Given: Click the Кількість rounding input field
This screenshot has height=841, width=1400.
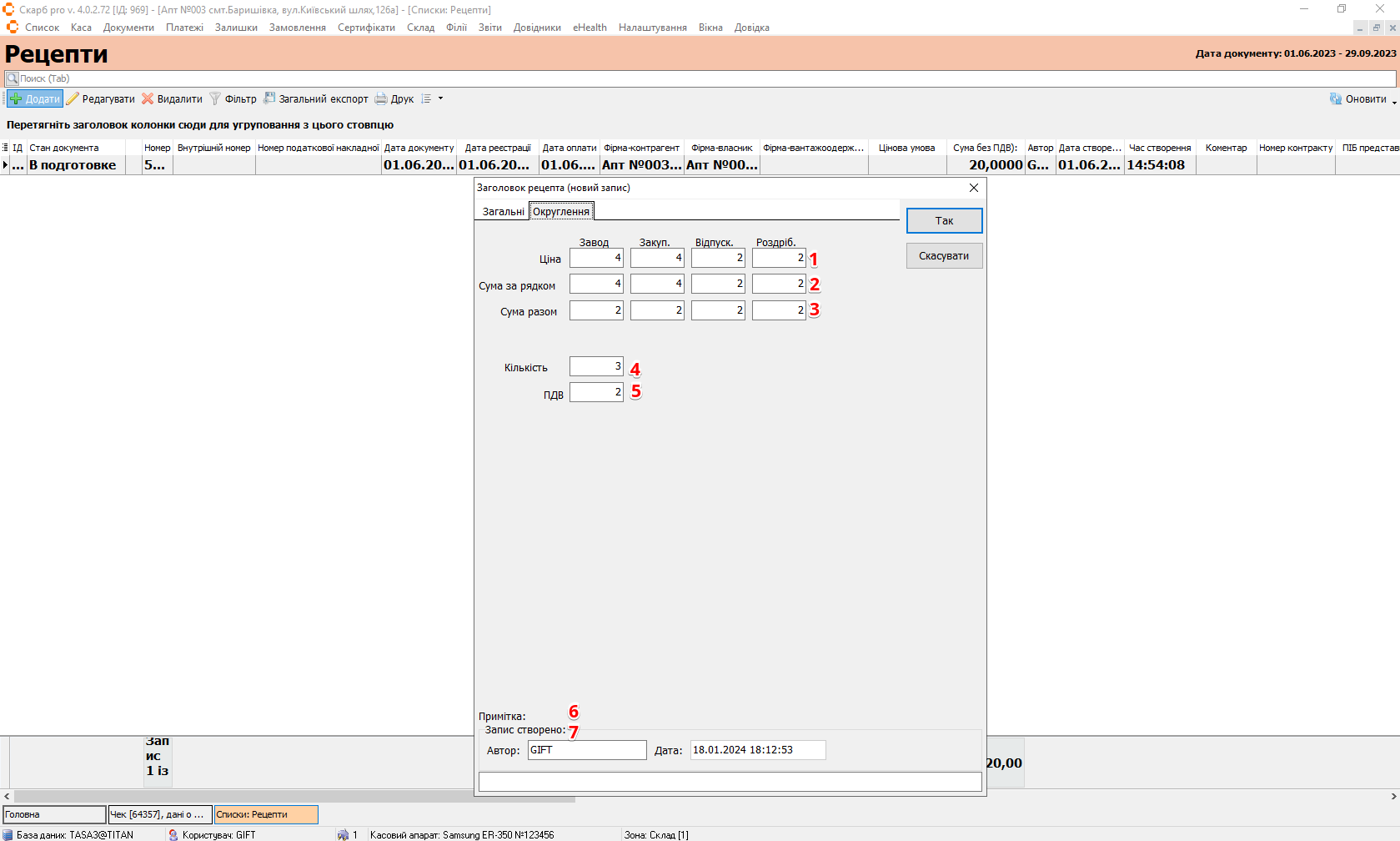Looking at the screenshot, I should [x=596, y=366].
